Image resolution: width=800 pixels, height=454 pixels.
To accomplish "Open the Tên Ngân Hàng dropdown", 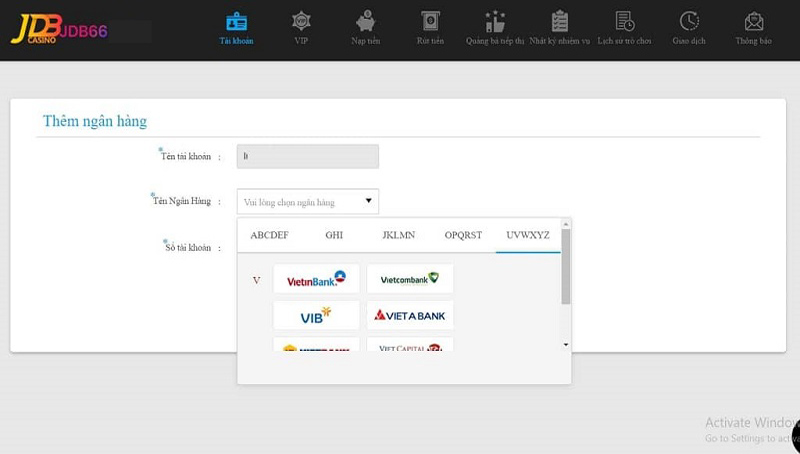I will click(308, 201).
